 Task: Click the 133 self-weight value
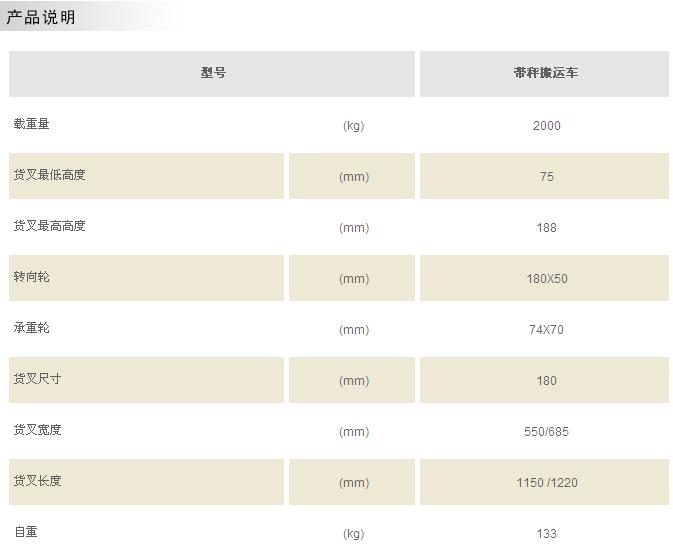coord(546,534)
